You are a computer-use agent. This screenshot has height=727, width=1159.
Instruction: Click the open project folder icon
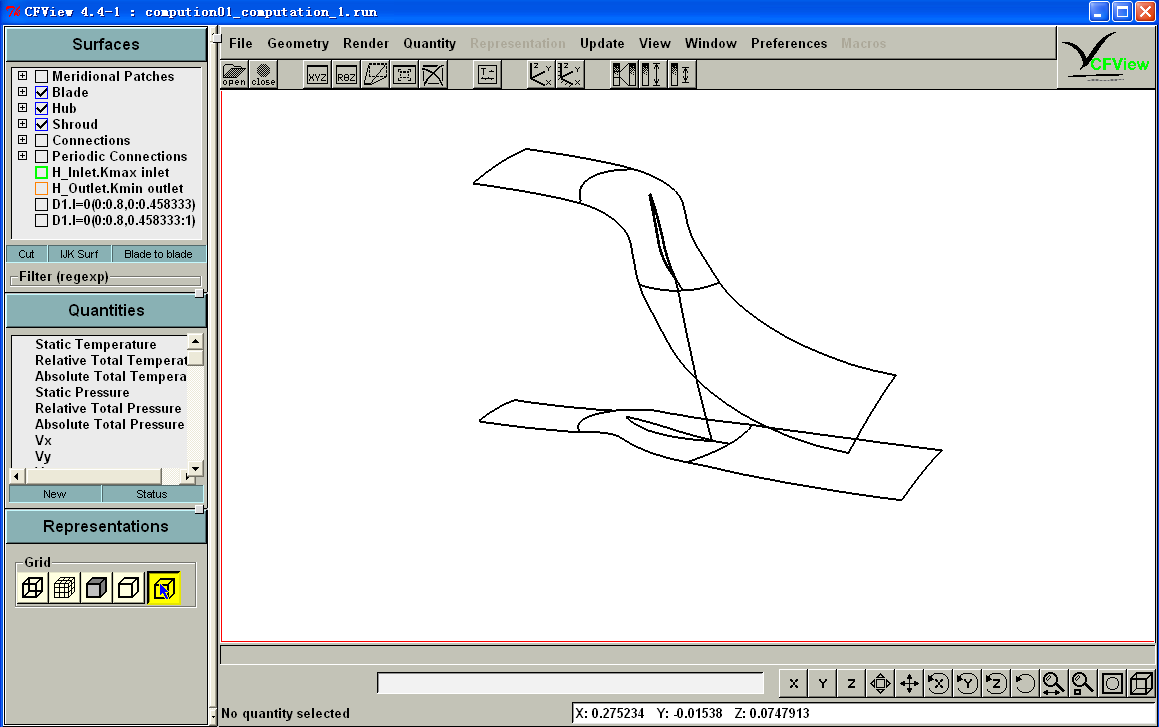click(234, 75)
